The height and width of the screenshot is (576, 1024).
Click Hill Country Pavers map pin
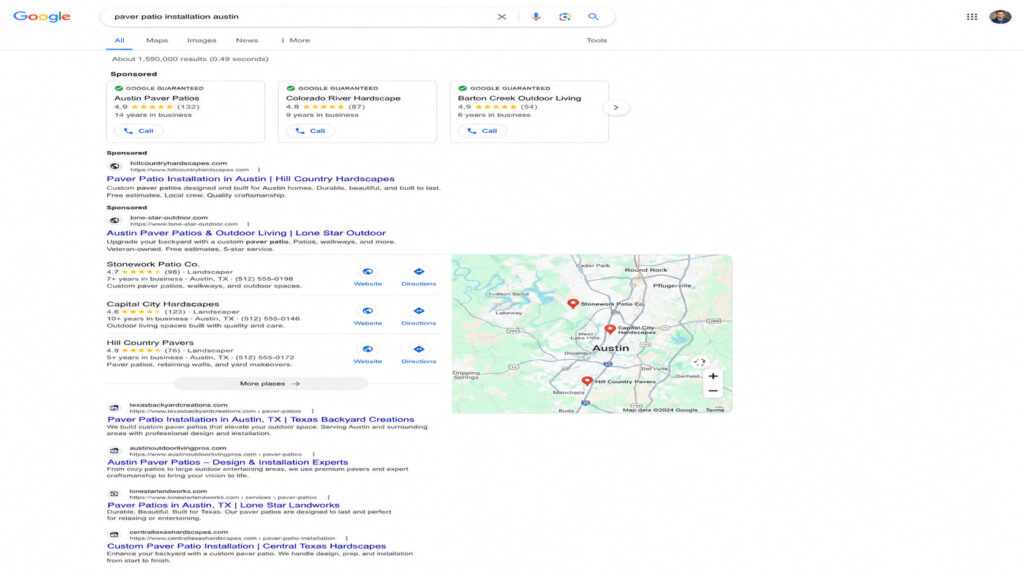click(587, 381)
